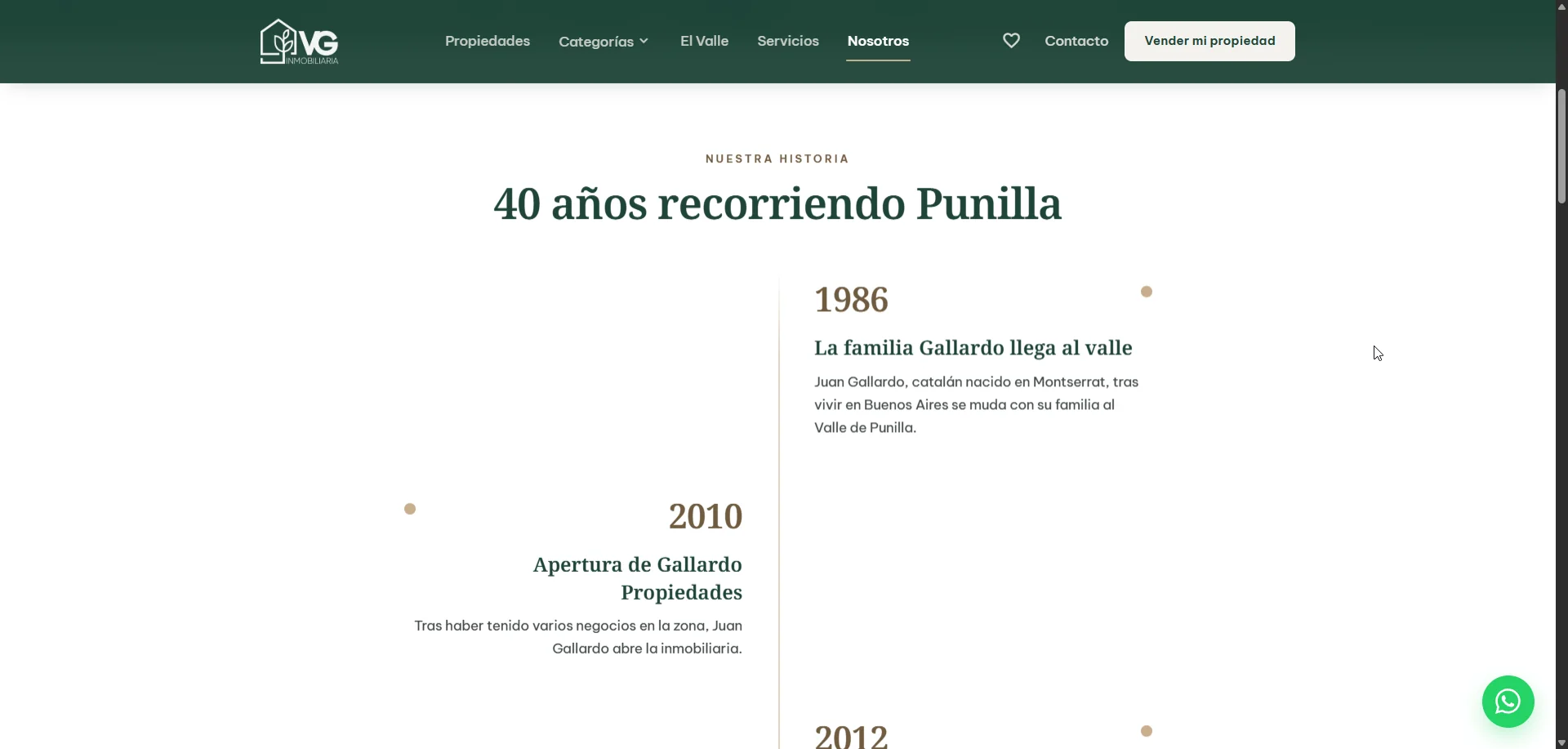The width and height of the screenshot is (1568, 749).
Task: Click the 2012 timeline marker dot
Action: 1147,731
